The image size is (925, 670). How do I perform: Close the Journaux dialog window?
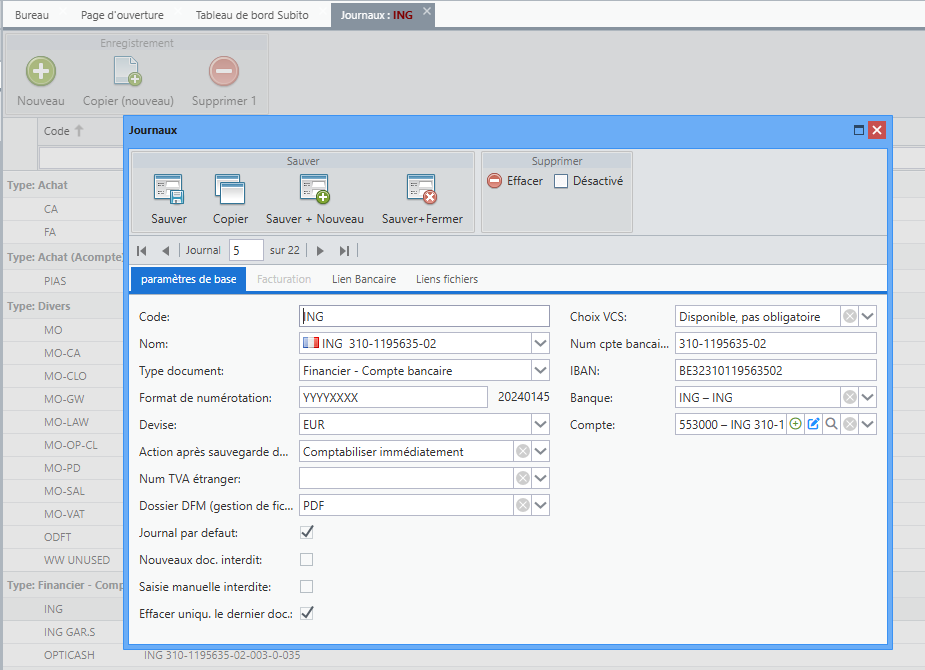point(877,130)
